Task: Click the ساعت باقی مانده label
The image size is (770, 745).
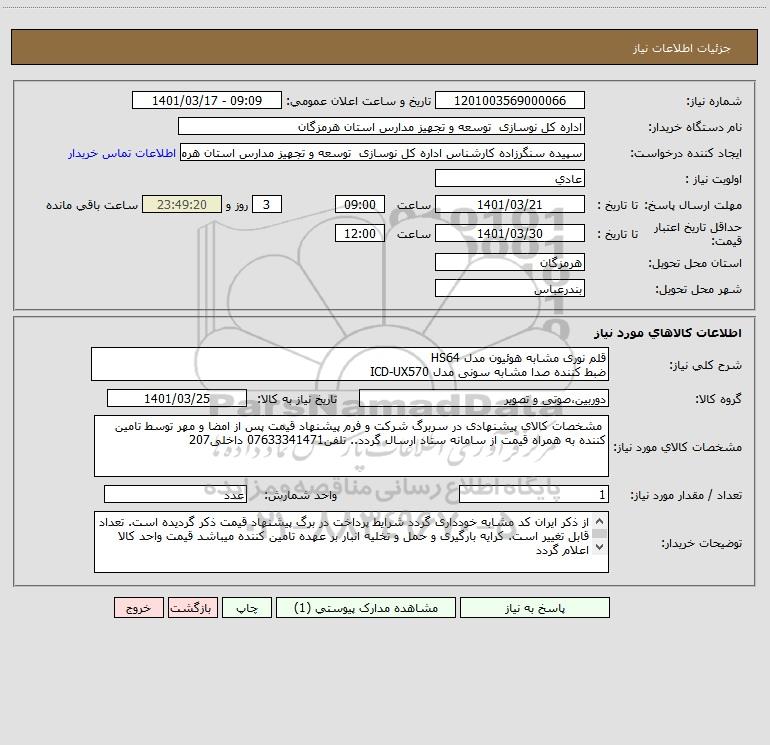Action: [x=92, y=205]
